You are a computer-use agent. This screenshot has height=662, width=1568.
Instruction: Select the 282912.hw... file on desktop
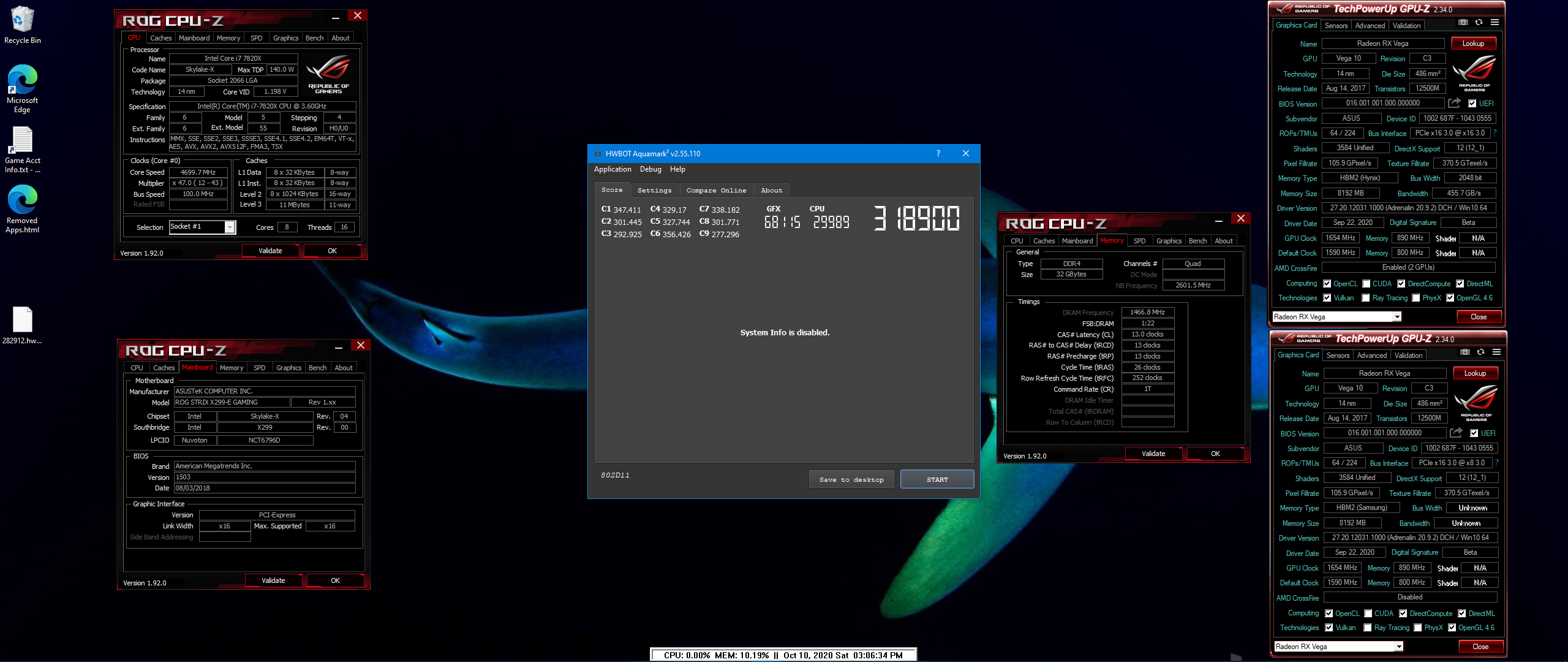(x=22, y=325)
